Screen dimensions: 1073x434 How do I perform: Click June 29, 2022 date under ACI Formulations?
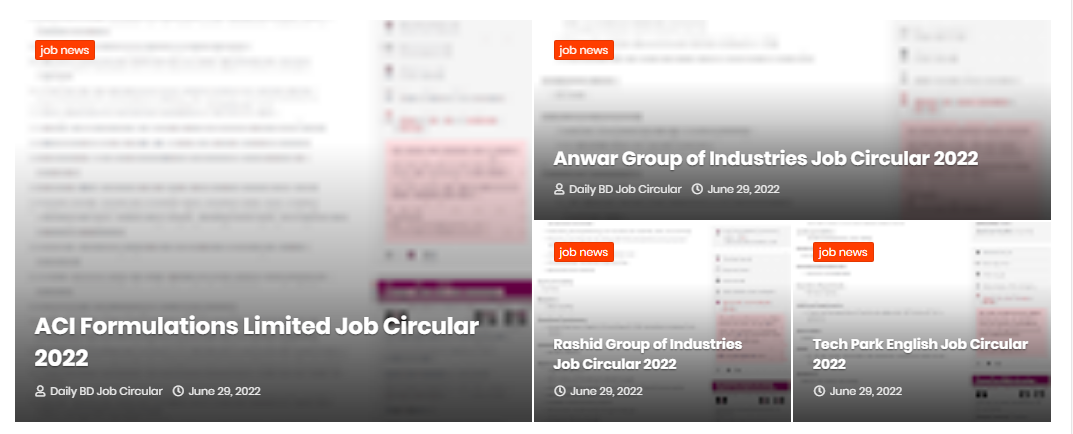[x=224, y=392]
